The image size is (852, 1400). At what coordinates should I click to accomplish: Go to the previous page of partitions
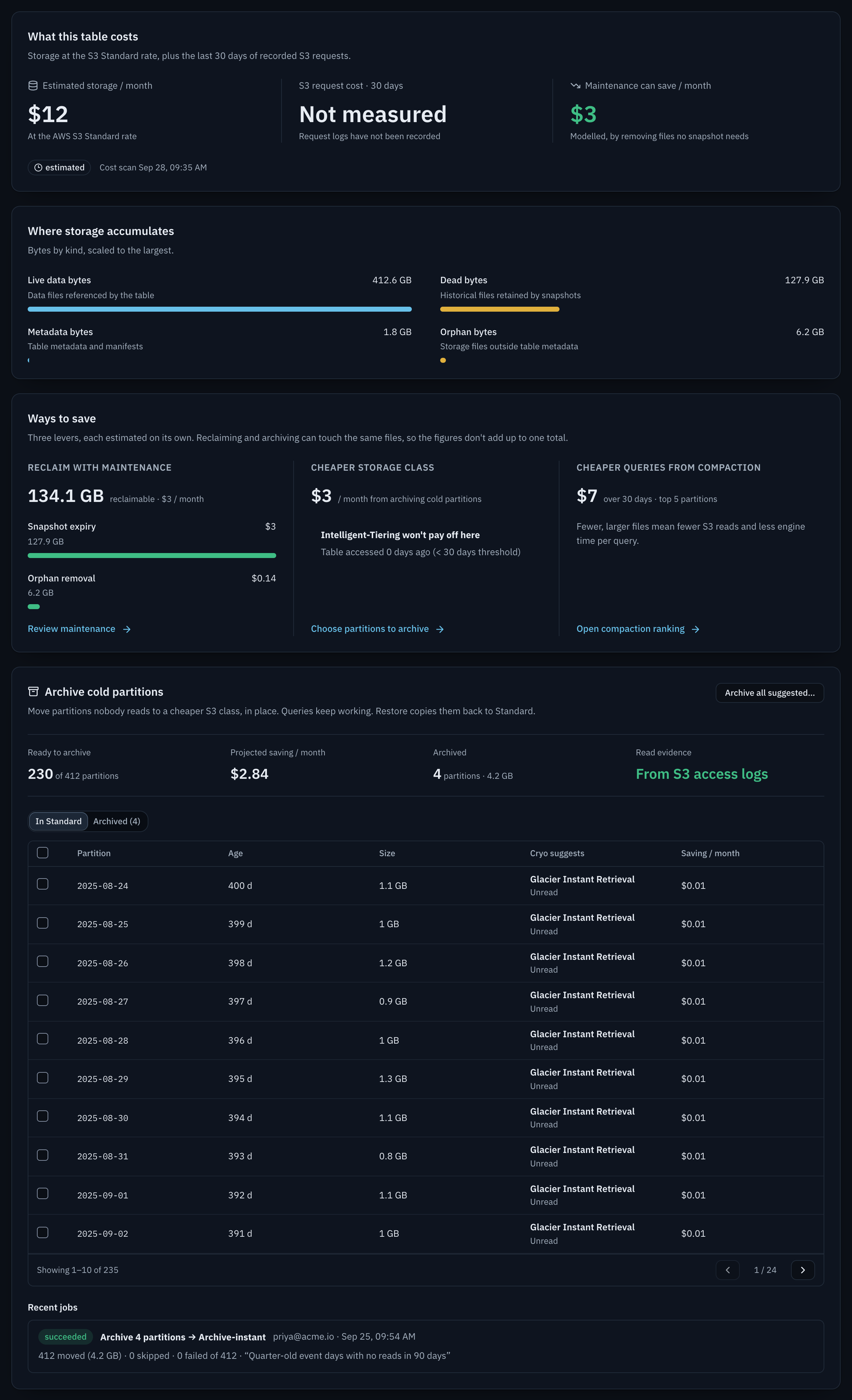click(727, 1270)
